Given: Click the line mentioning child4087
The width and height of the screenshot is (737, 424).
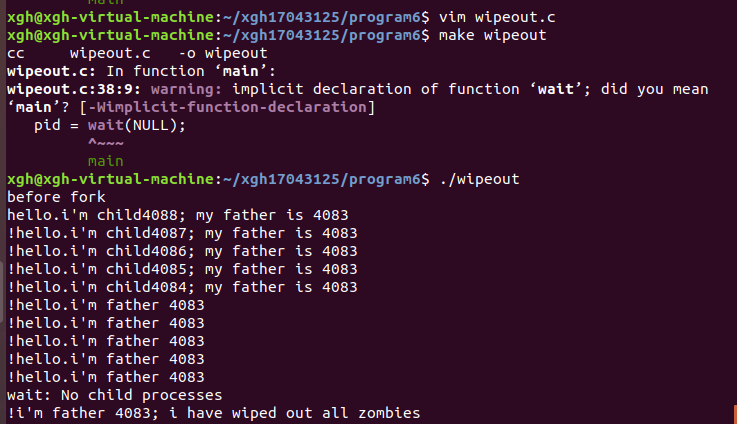Looking at the screenshot, I should pos(182,233).
